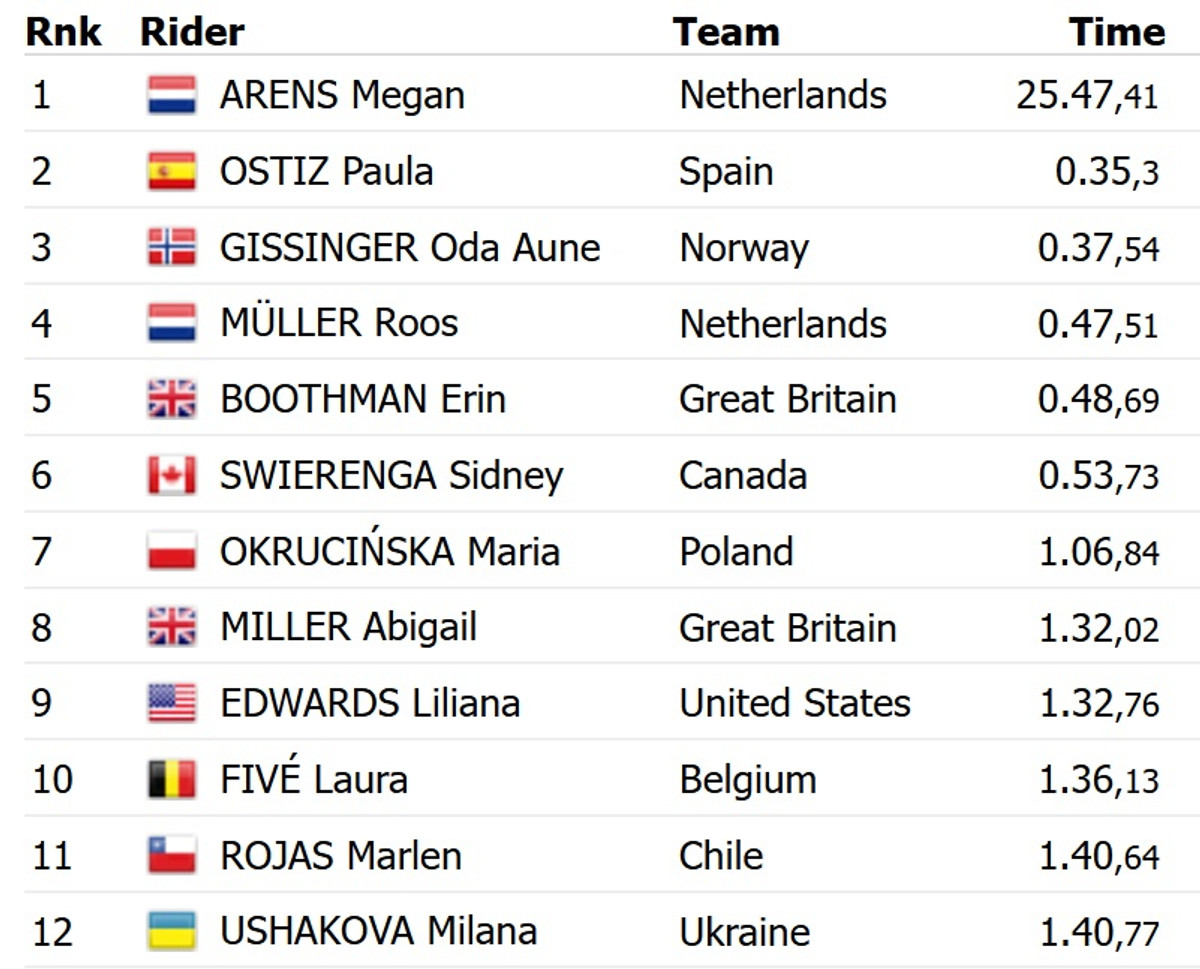Open rider MÜLLER Roos link

tap(339, 323)
